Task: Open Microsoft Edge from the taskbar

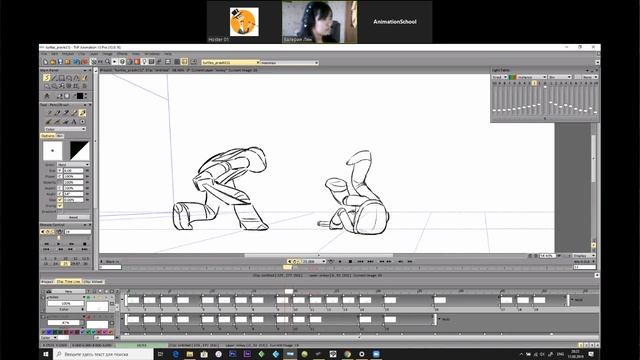Action: pyautogui.click(x=176, y=354)
